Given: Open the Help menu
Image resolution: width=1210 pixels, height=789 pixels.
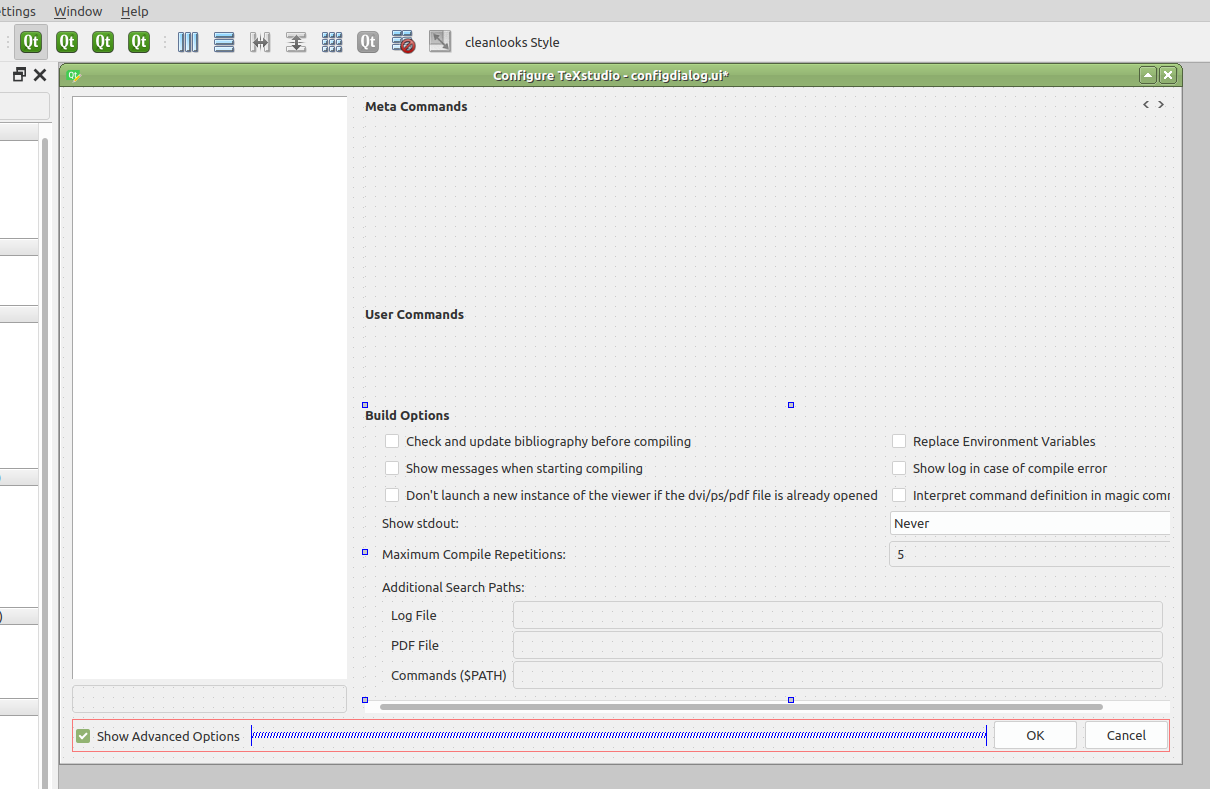Looking at the screenshot, I should pos(134,11).
